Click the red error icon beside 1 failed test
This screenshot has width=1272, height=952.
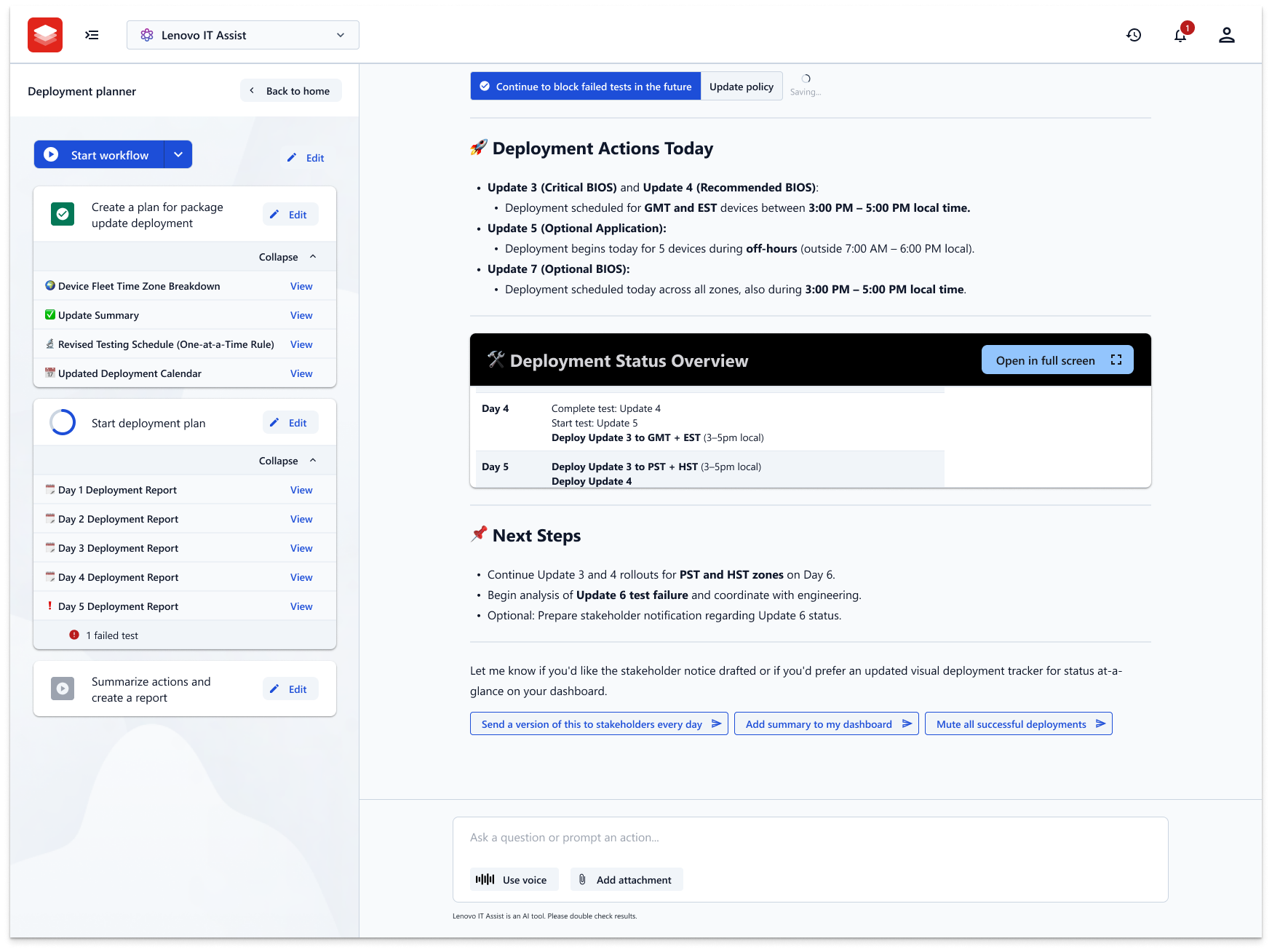[74, 635]
